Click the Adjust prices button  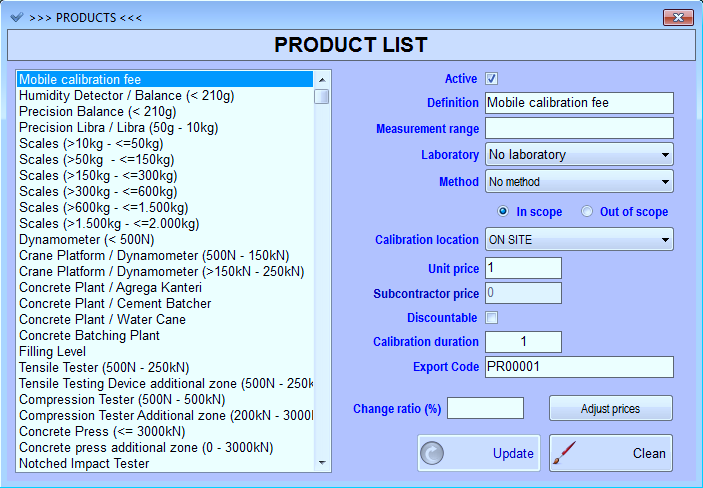click(611, 408)
